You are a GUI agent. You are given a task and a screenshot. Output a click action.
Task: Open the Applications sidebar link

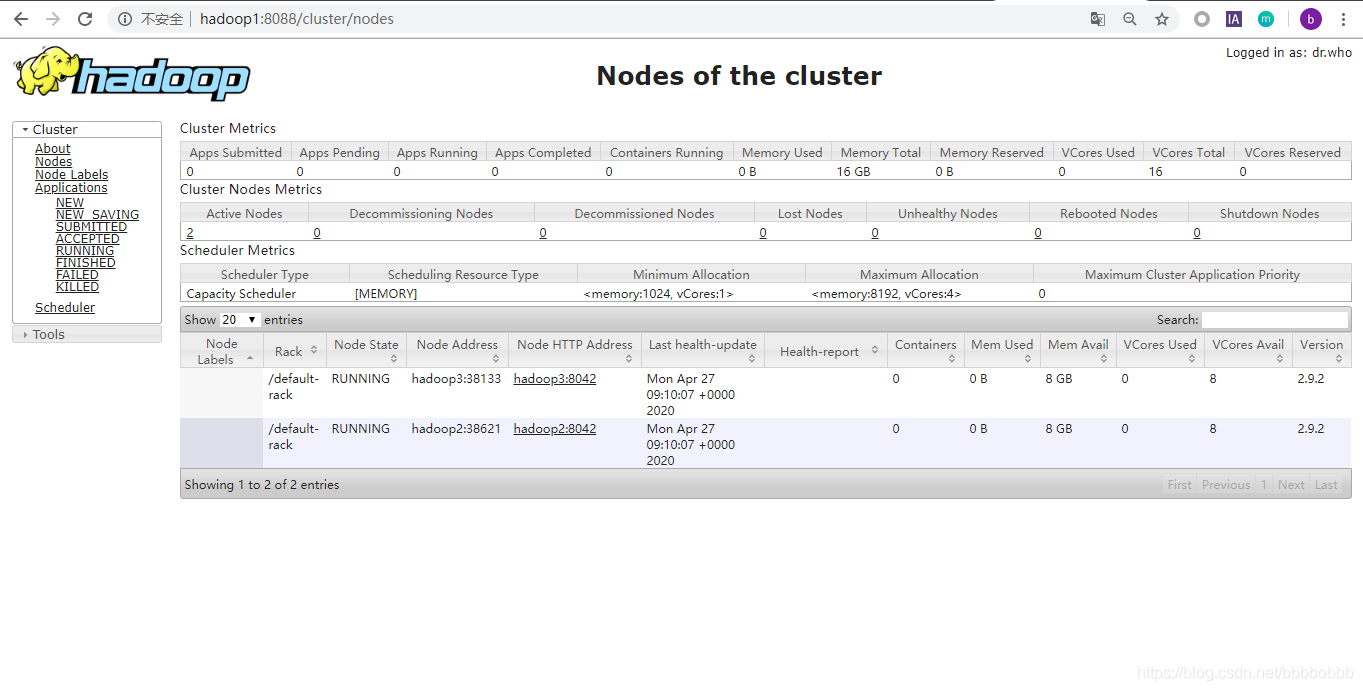tap(71, 187)
